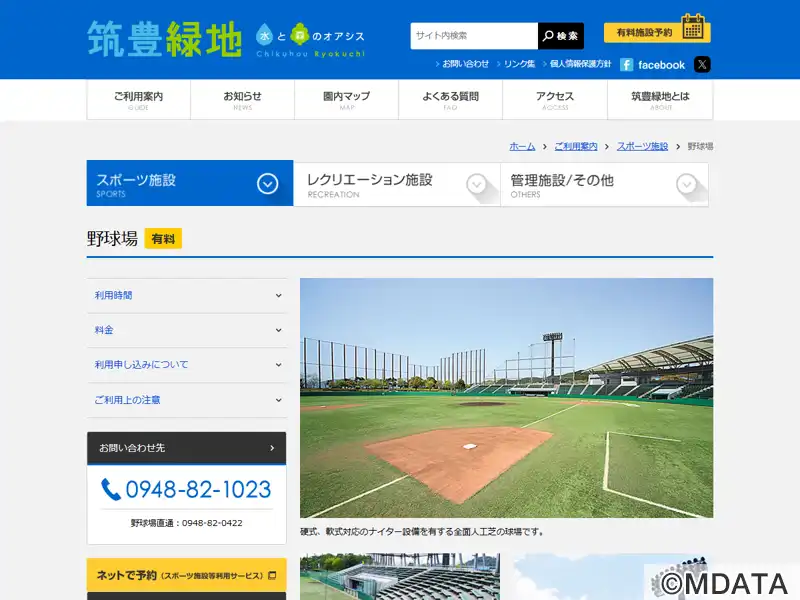This screenshot has height=600, width=800.
Task: Click the ホーム breadcrumb link
Action: click(522, 146)
